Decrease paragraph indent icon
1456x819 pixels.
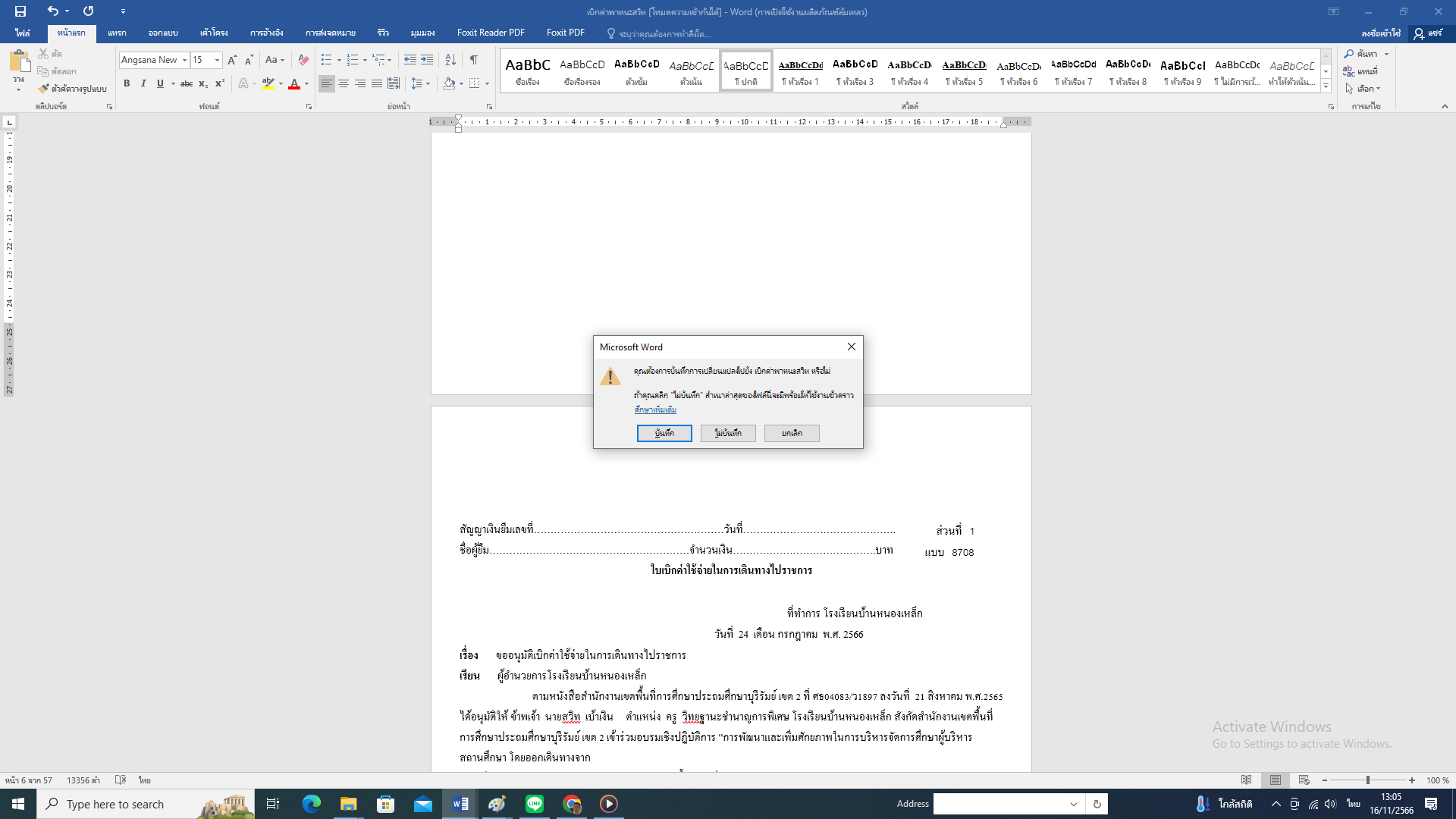[x=409, y=60]
